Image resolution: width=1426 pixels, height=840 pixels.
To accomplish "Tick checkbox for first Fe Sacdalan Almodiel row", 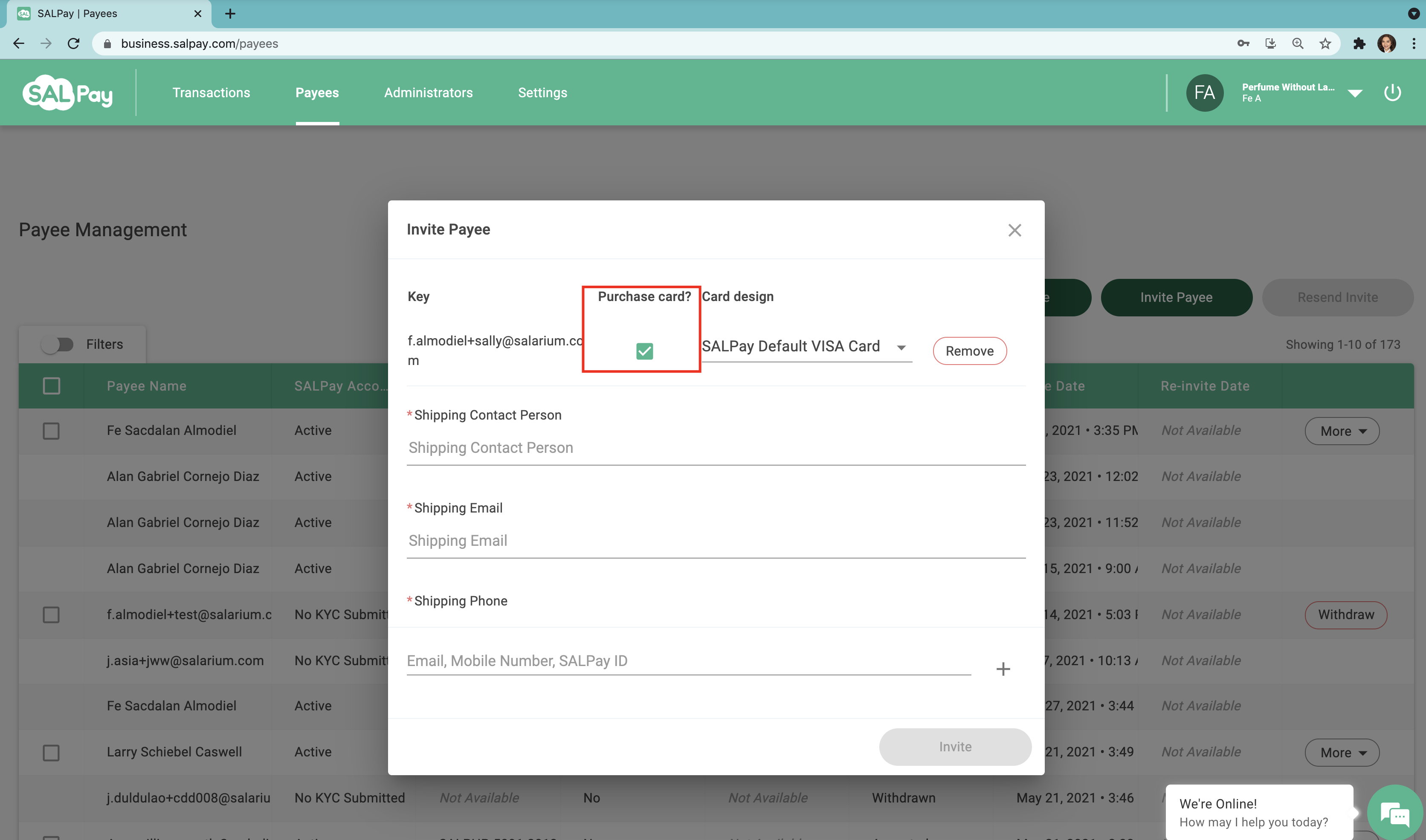I will click(x=52, y=431).
